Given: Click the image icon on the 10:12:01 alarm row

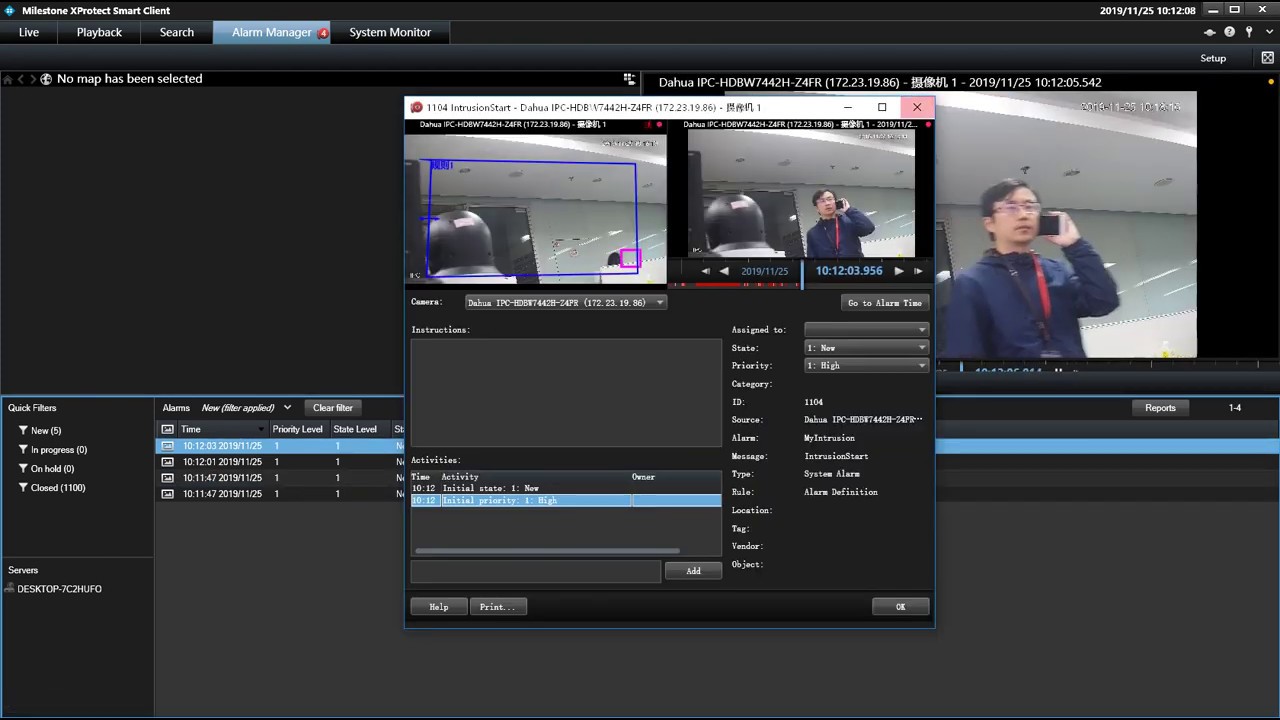Looking at the screenshot, I should point(168,462).
